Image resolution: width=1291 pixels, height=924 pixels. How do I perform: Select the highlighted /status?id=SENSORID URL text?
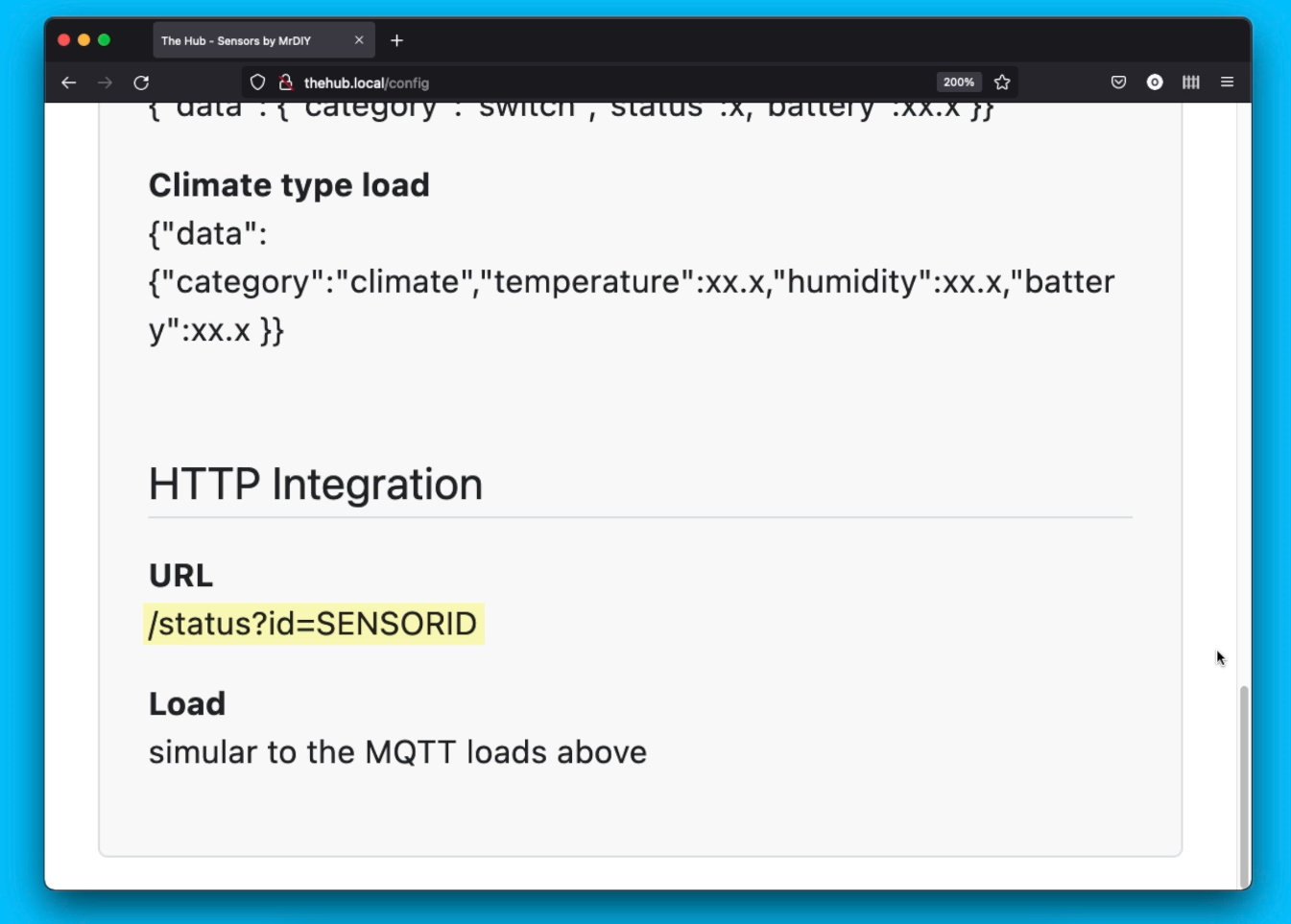(312, 624)
